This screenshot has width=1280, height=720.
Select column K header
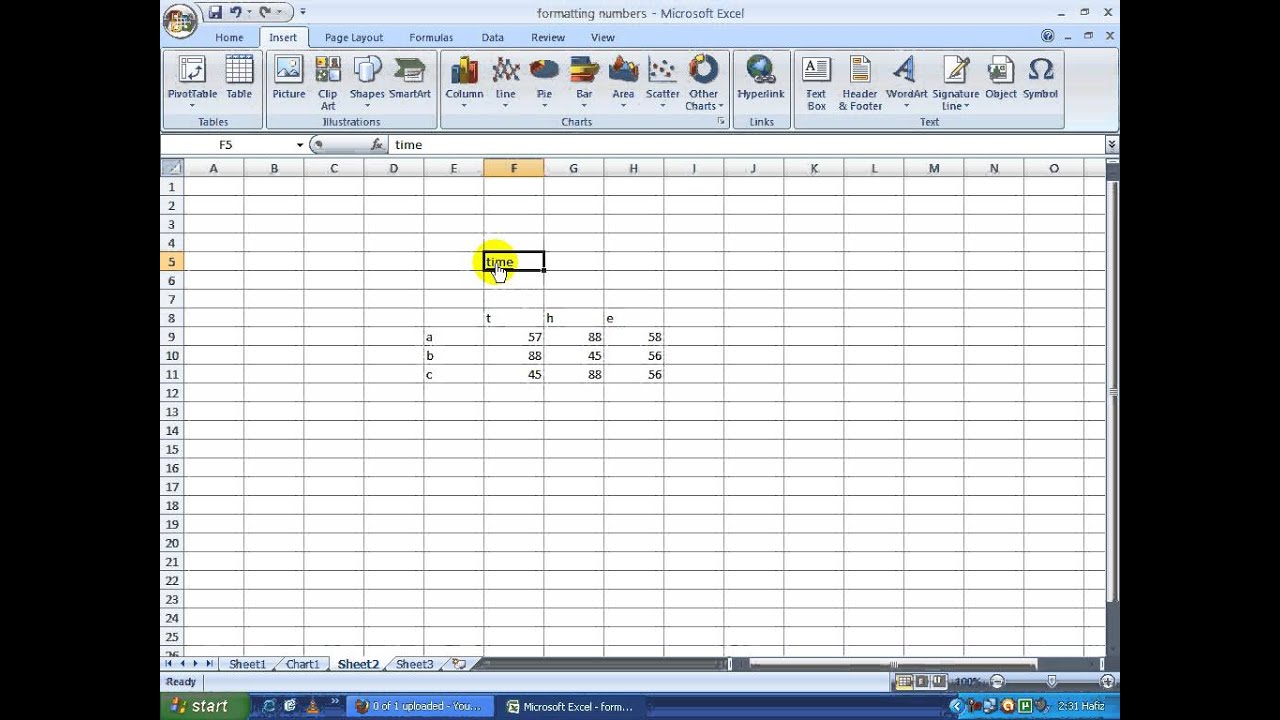[813, 168]
